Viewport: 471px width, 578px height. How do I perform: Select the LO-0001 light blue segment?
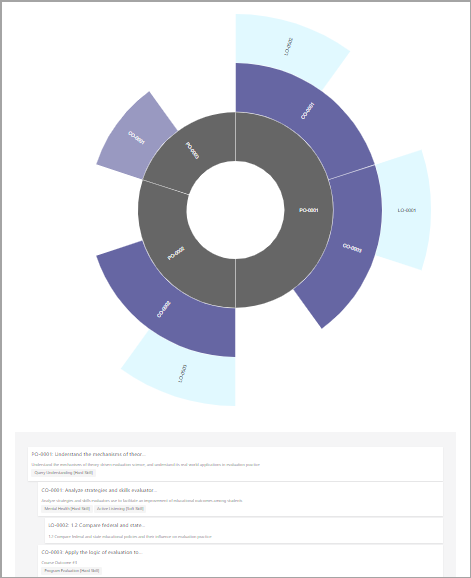click(x=407, y=210)
